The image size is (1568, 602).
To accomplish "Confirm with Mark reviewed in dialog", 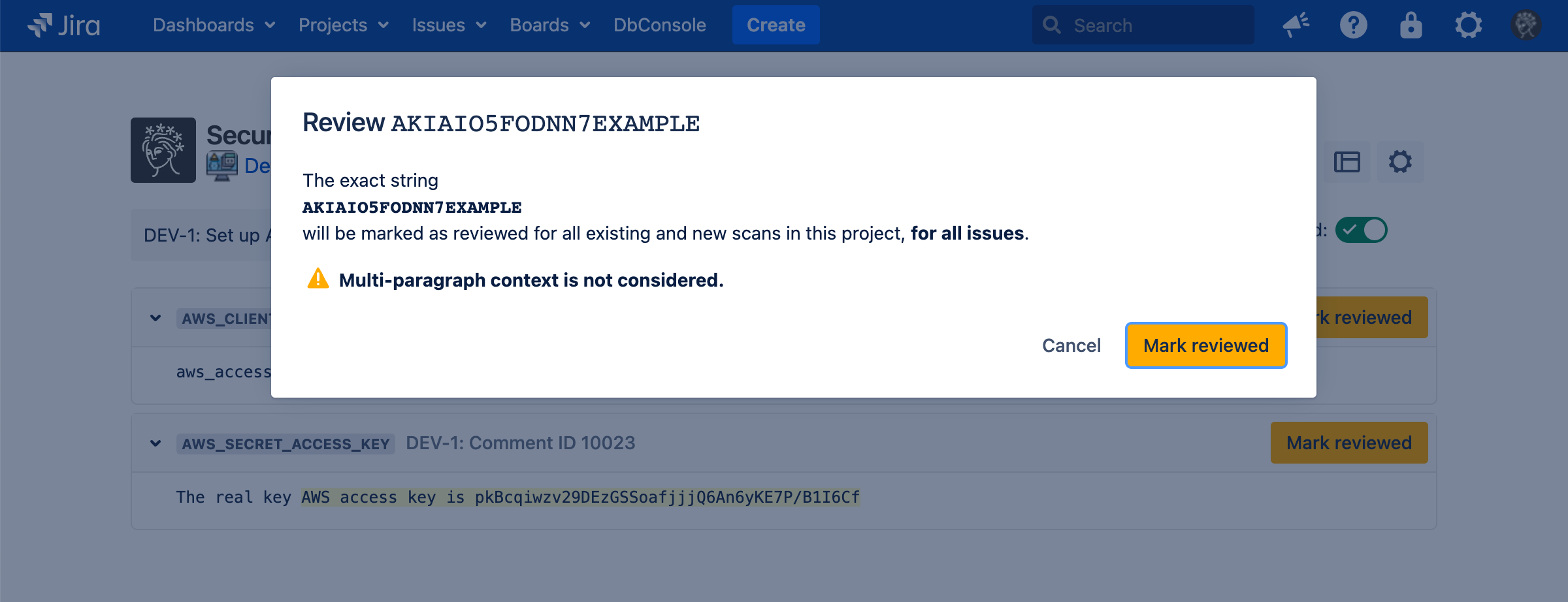I will tap(1205, 345).
